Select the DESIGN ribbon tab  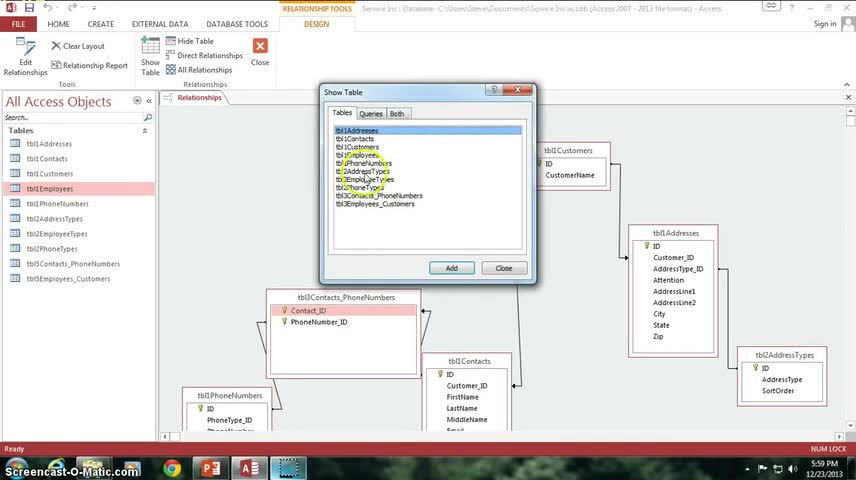coord(317,24)
